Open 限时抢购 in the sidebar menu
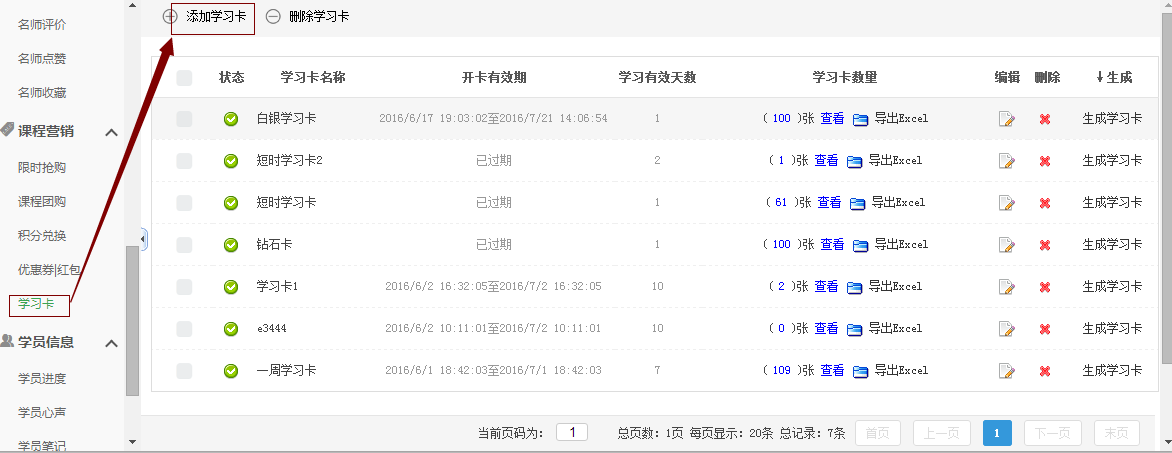 click(x=42, y=167)
